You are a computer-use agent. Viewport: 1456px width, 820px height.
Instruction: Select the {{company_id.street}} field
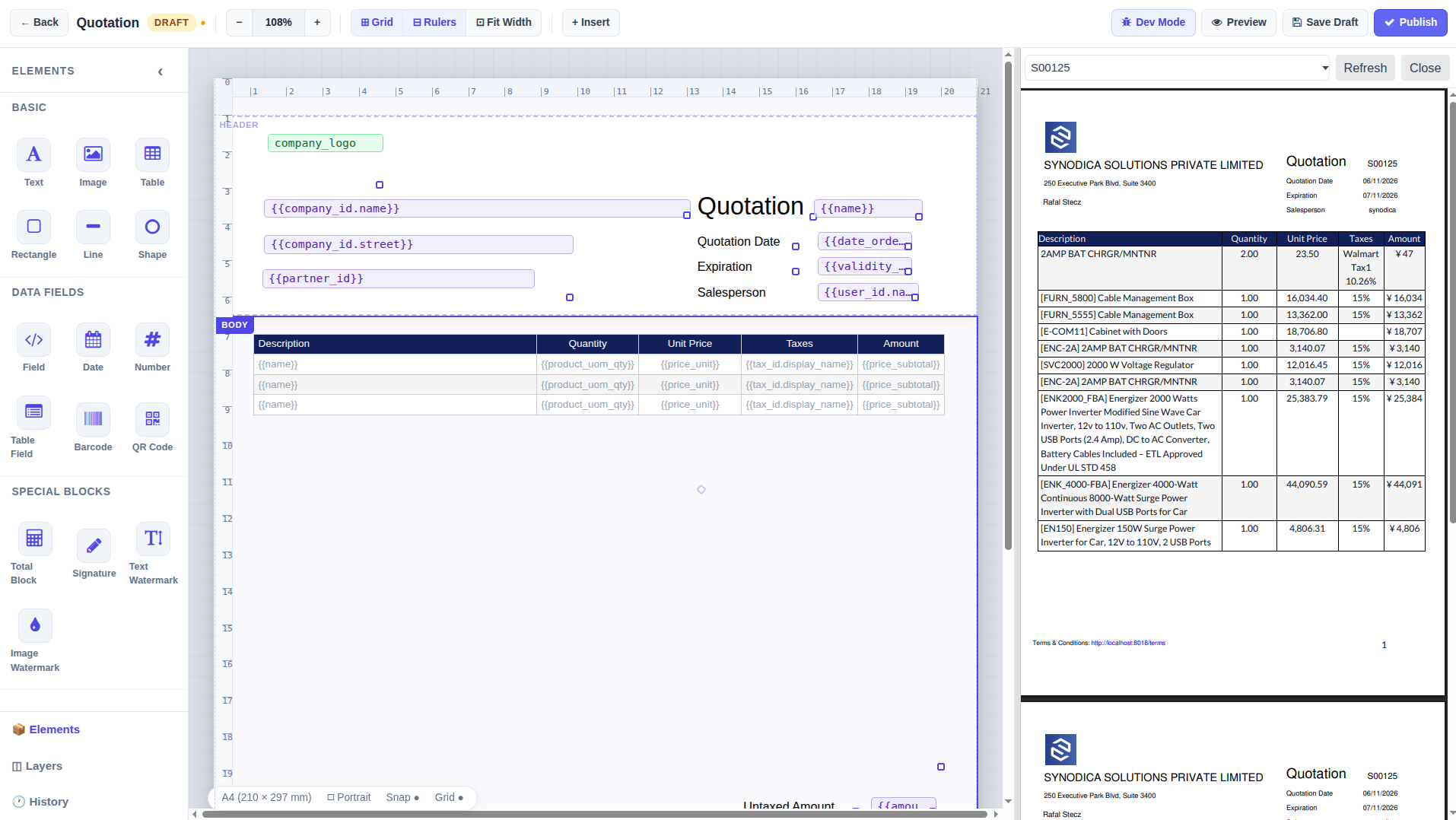pyautogui.click(x=418, y=244)
